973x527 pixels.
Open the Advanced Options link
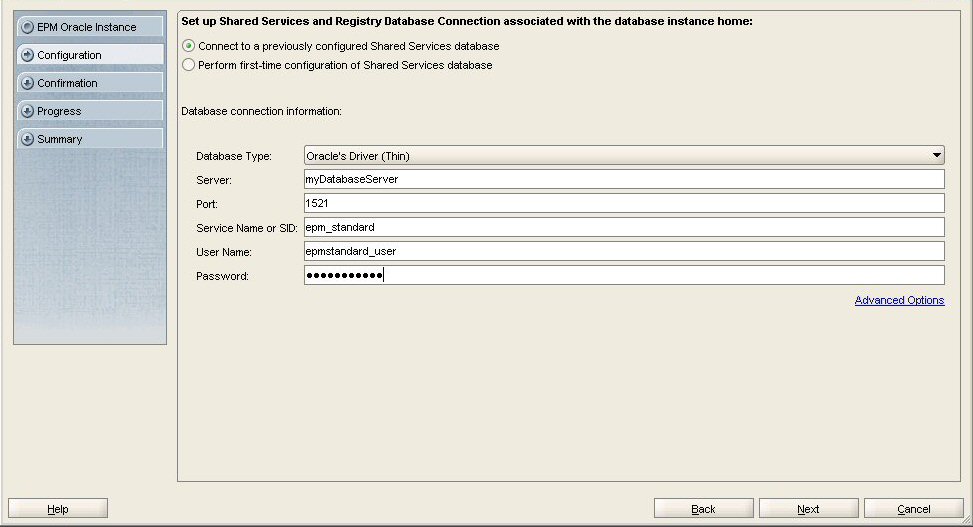[899, 300]
